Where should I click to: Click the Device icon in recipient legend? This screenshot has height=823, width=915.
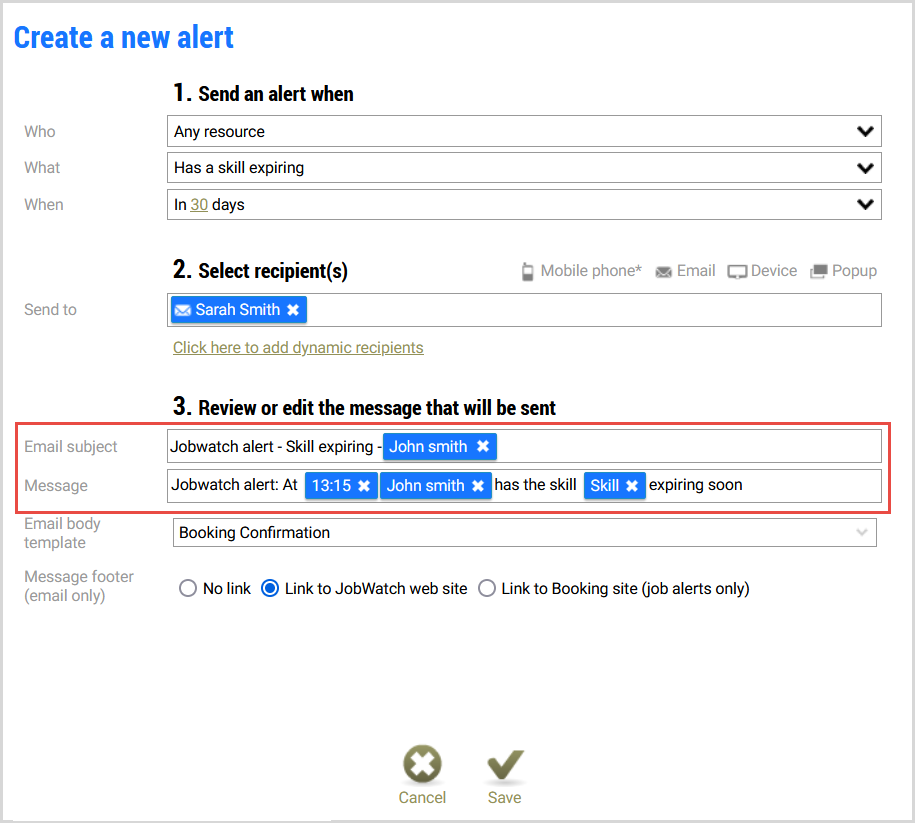[737, 272]
